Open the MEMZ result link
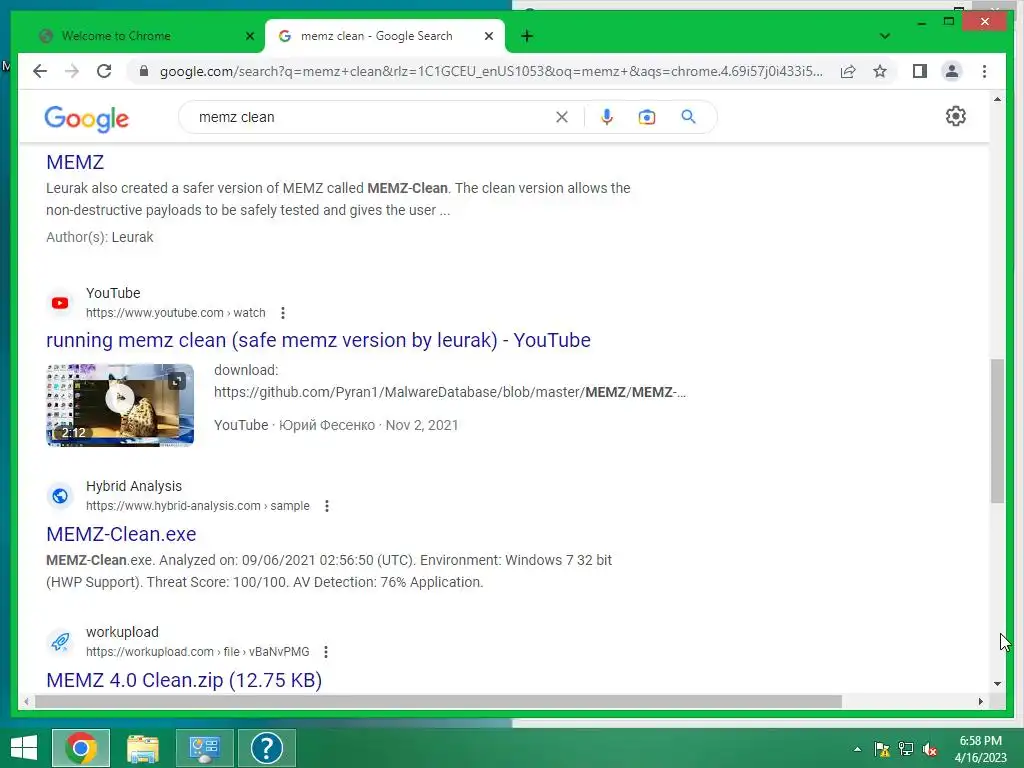The height and width of the screenshot is (768, 1024). [x=75, y=162]
